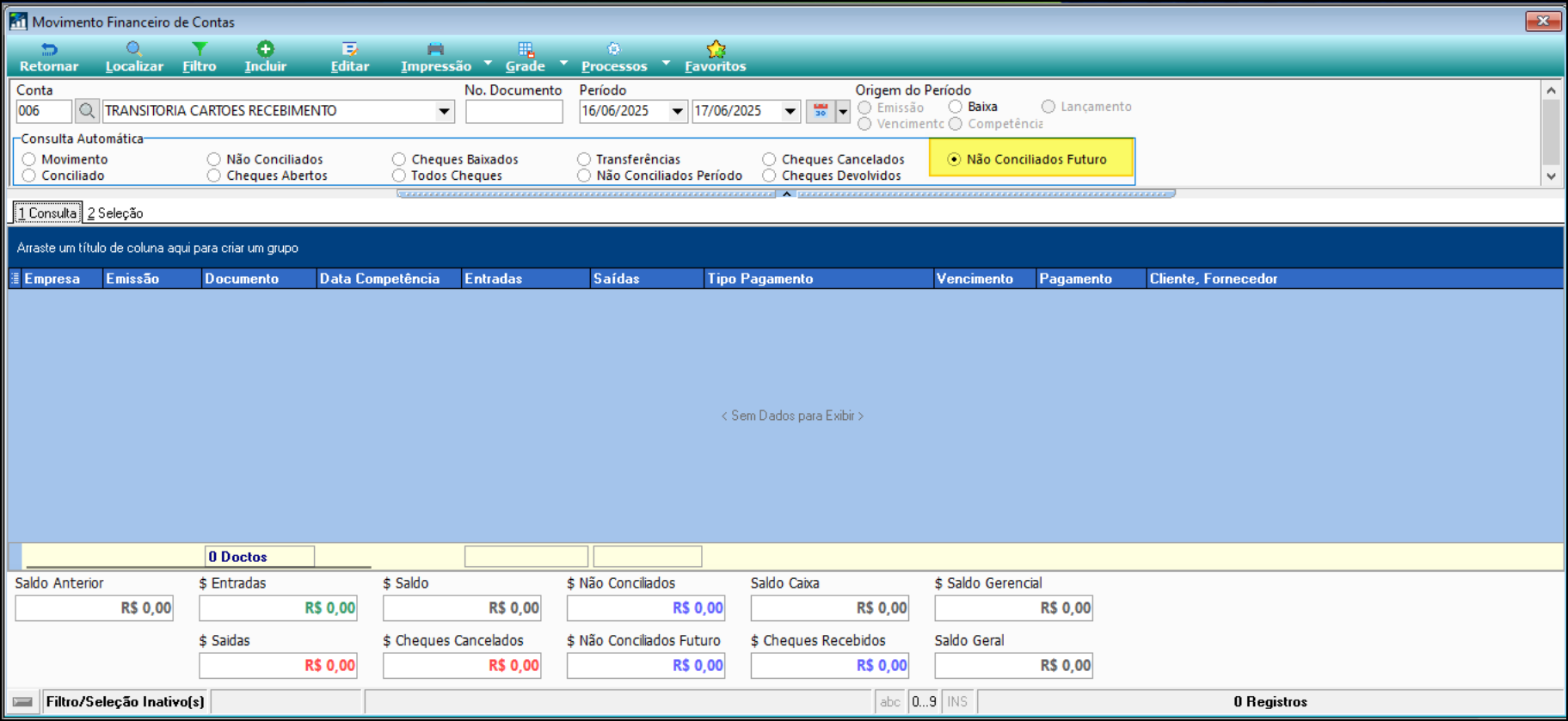Image resolution: width=1568 pixels, height=721 pixels.
Task: Switch to the 2 Seleção tab
Action: tap(115, 213)
